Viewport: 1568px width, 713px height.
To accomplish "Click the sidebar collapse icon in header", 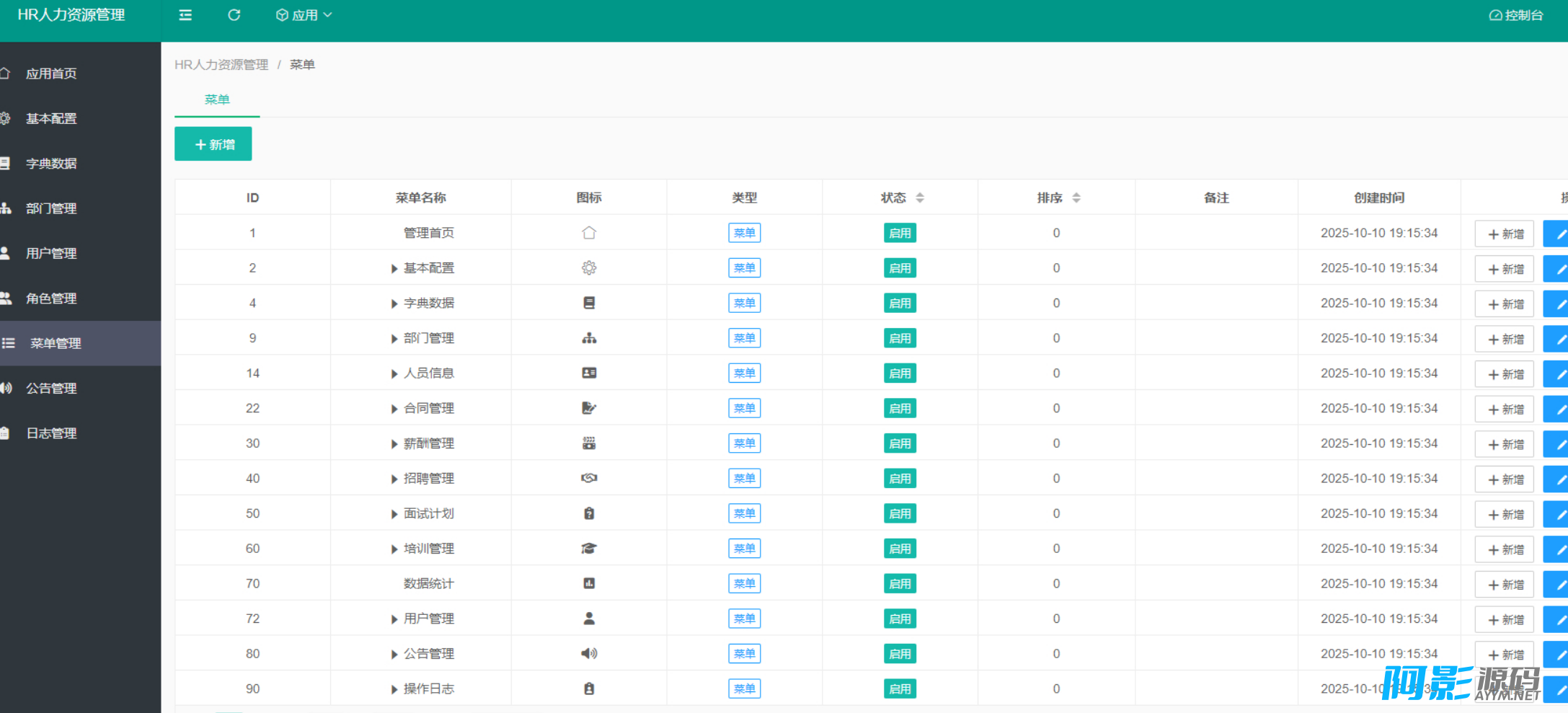I will point(185,15).
